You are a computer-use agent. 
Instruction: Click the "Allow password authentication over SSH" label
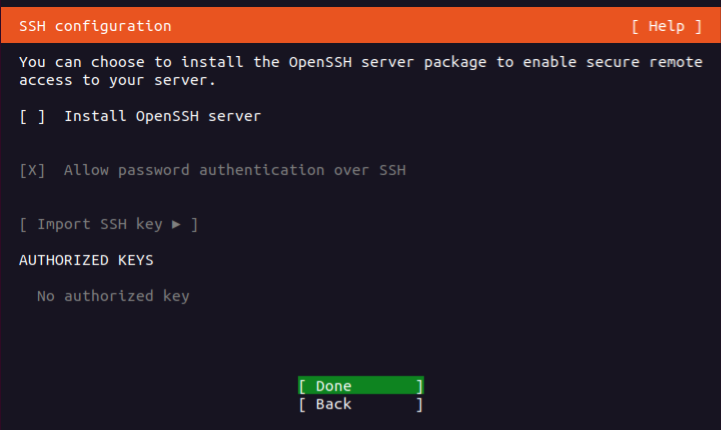pos(234,170)
